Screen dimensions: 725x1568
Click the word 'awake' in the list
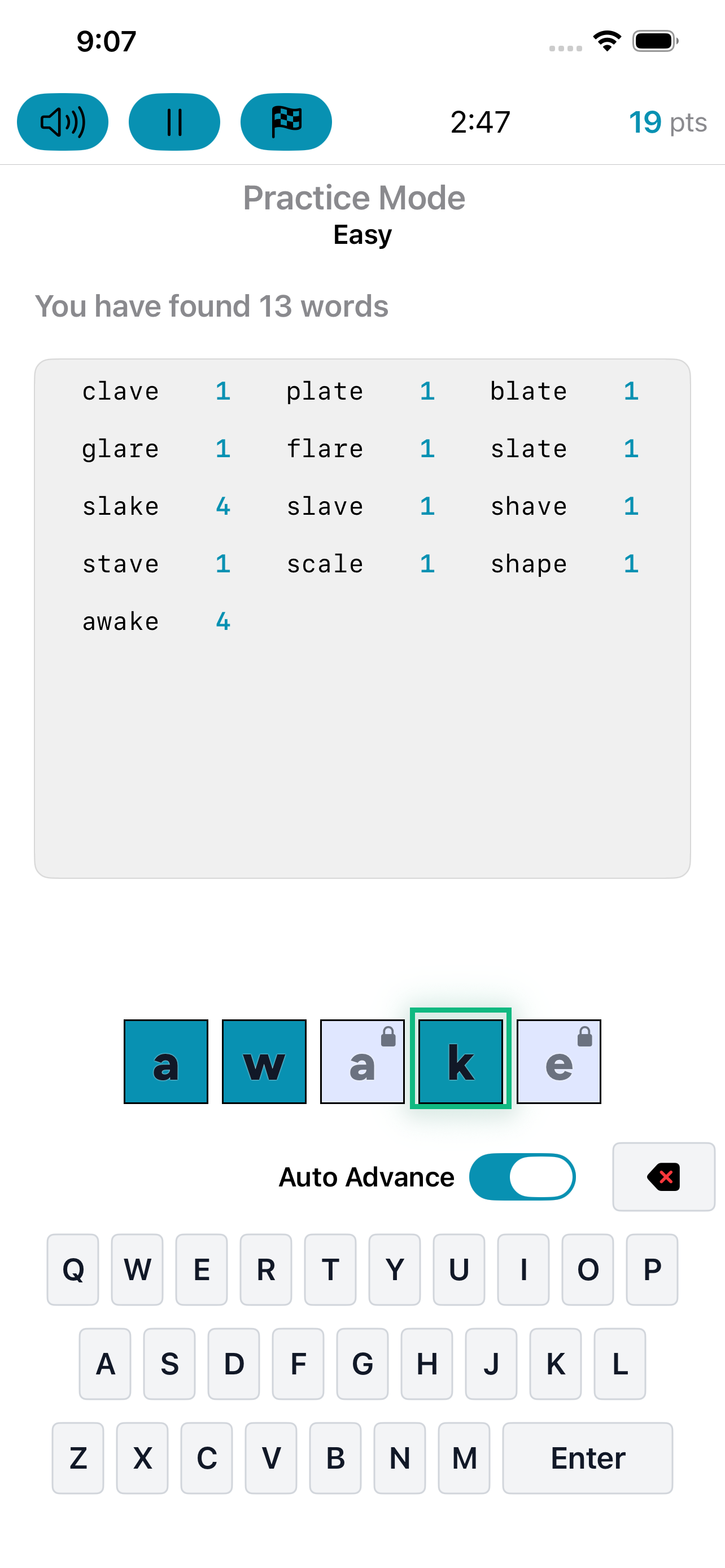(120, 621)
